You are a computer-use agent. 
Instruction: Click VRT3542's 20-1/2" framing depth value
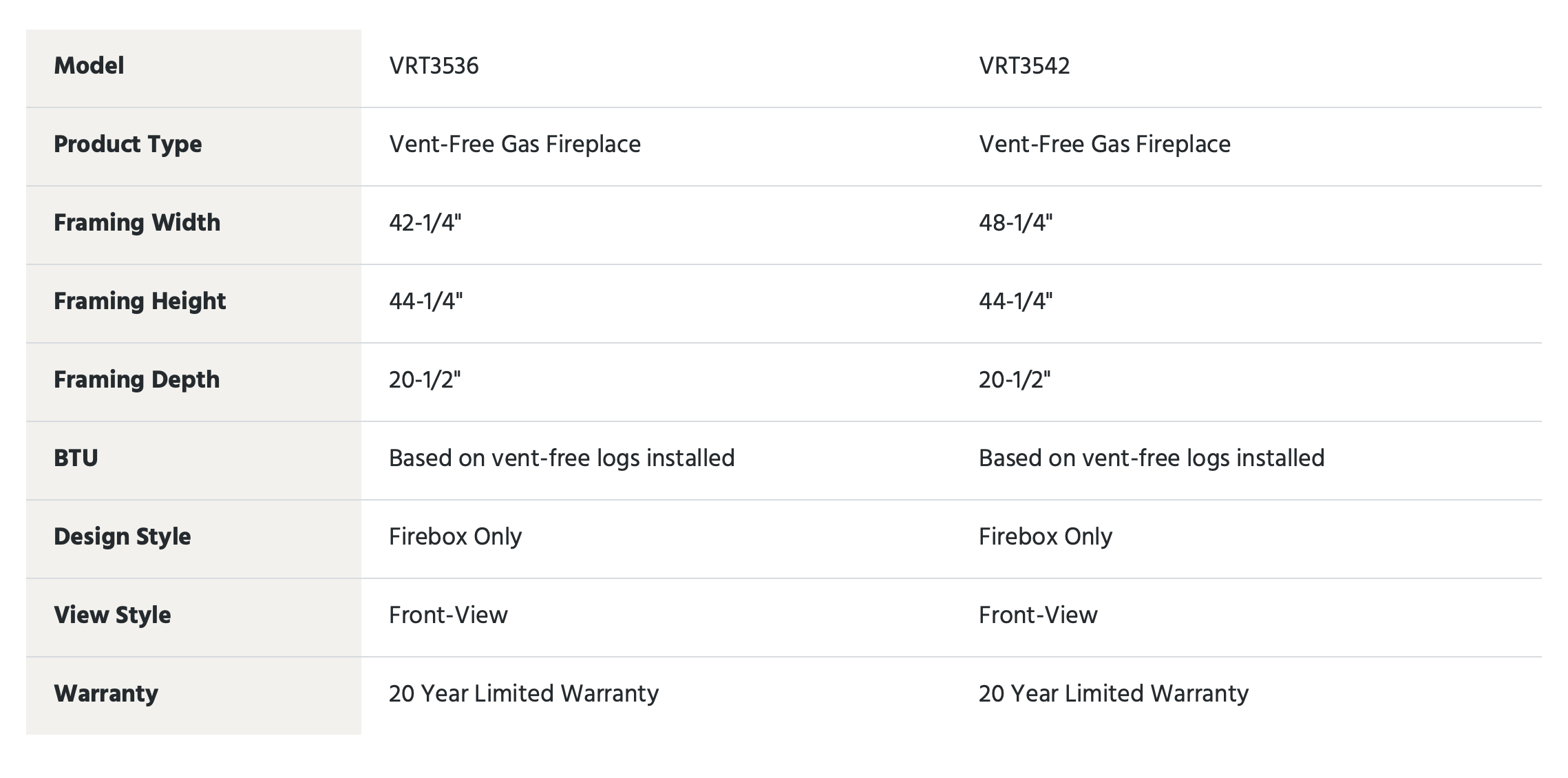[x=1015, y=380]
